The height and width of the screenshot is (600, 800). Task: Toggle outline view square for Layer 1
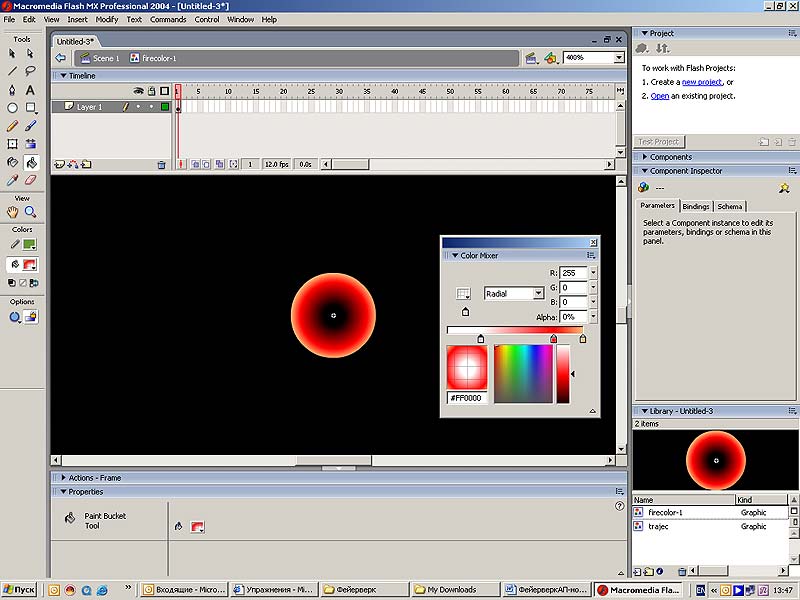coord(164,106)
